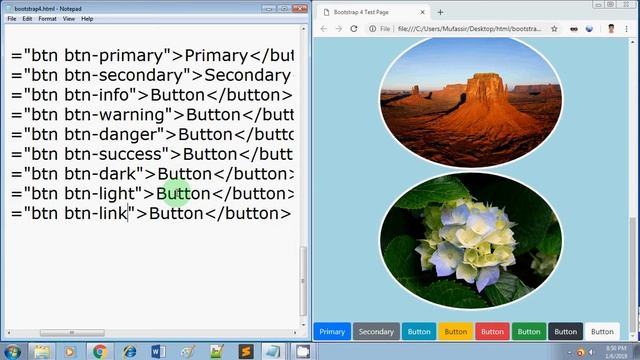Open the View menu in Notepad
Image resolution: width=640 pixels, height=360 pixels.
[69, 19]
